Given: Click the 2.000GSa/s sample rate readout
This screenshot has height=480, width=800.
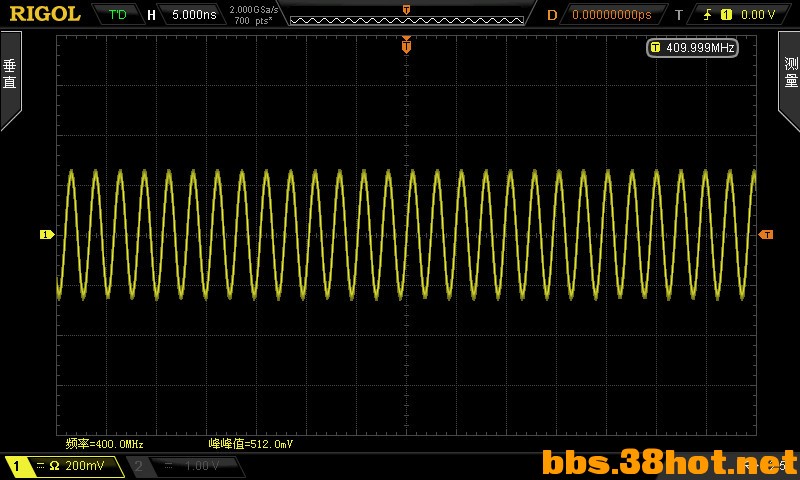Looking at the screenshot, I should 254,9.
